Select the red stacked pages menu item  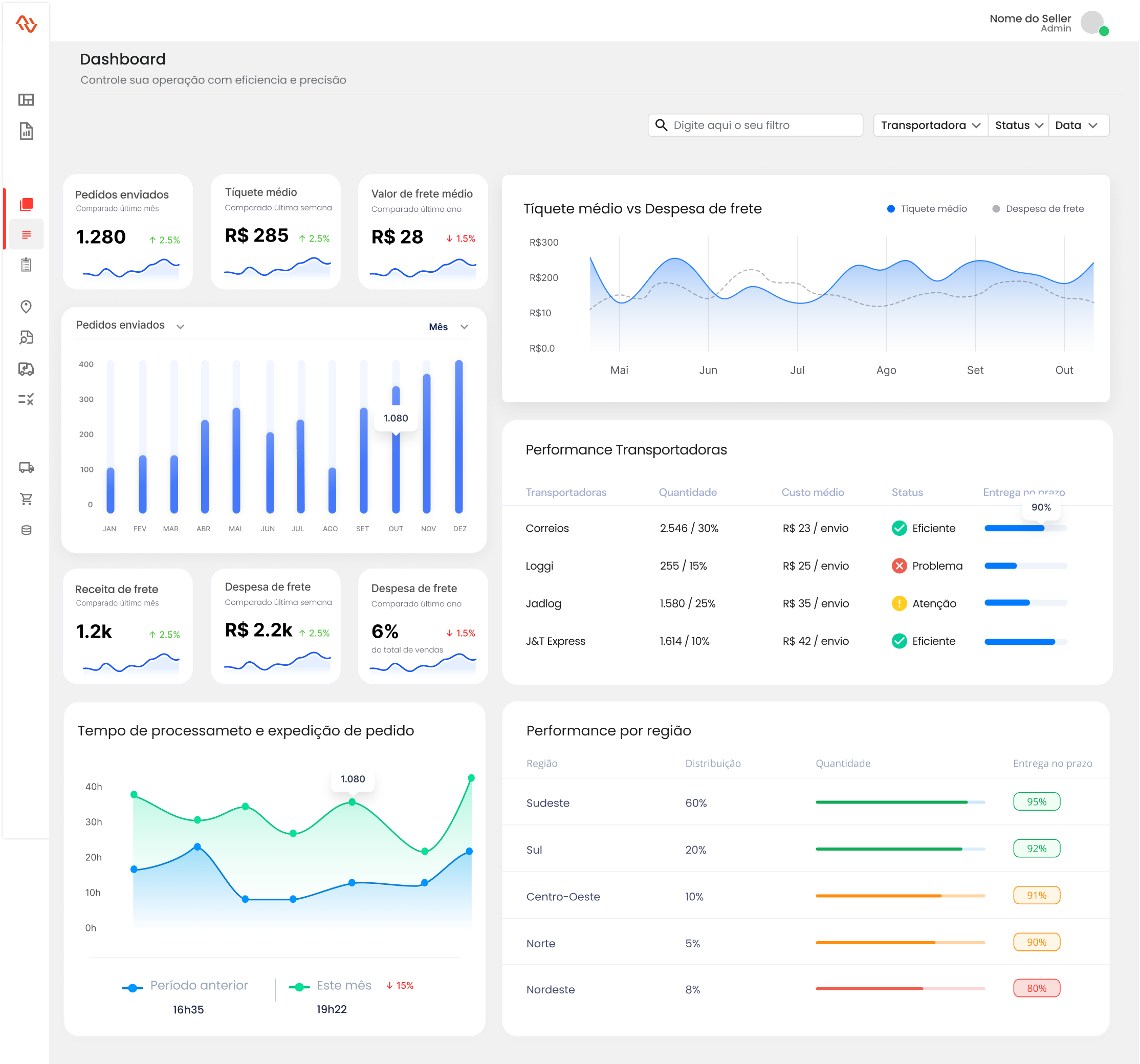click(27, 204)
